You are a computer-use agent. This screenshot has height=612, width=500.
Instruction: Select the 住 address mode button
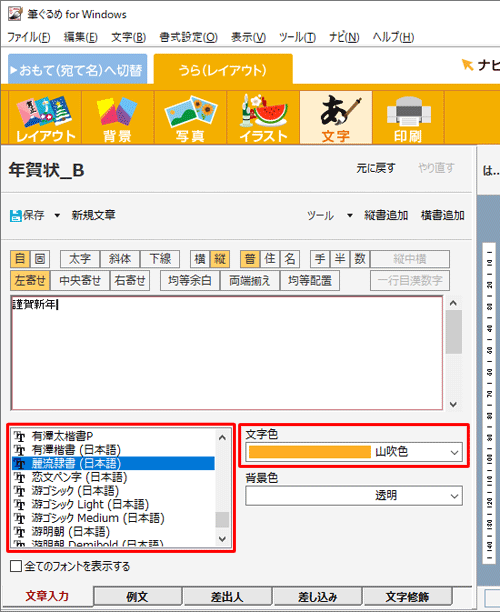pyautogui.click(x=270, y=259)
